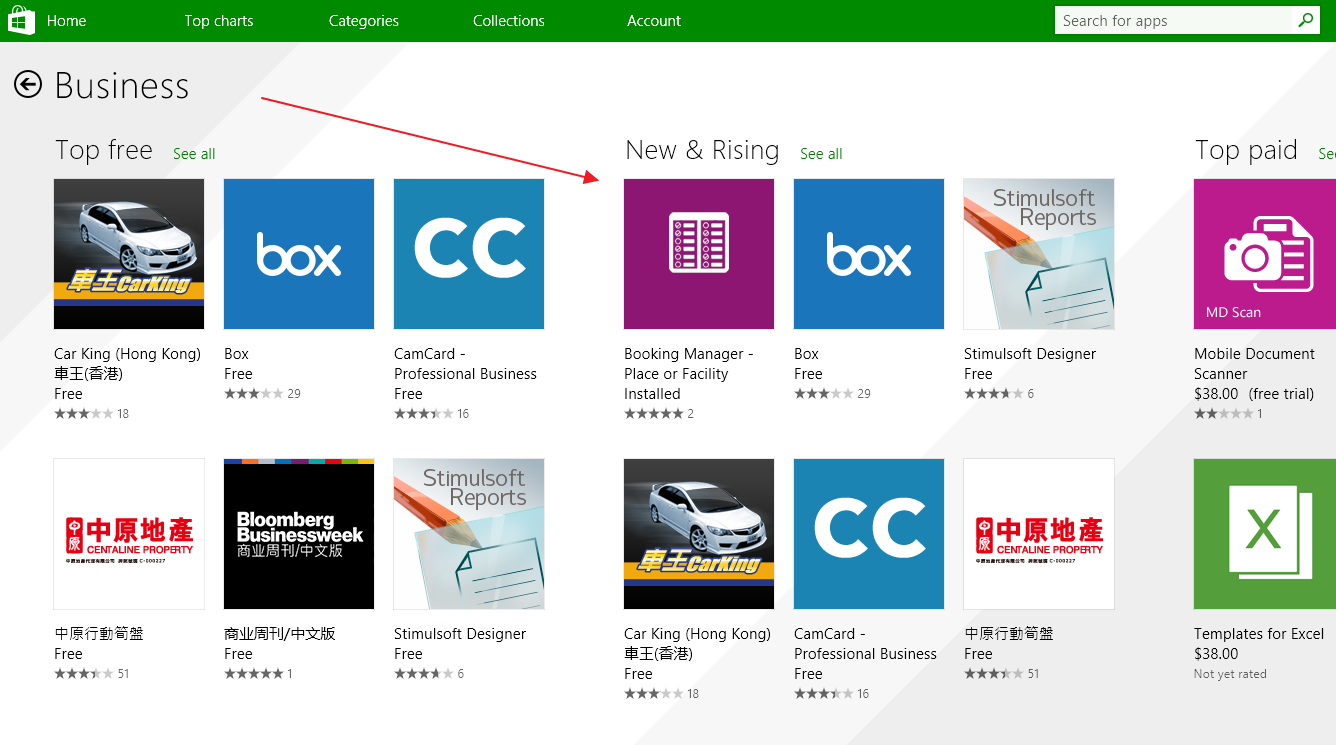The width and height of the screenshot is (1336, 745).
Task: Click the star rating with 1 review under Bloomberg
Action: [x=258, y=674]
